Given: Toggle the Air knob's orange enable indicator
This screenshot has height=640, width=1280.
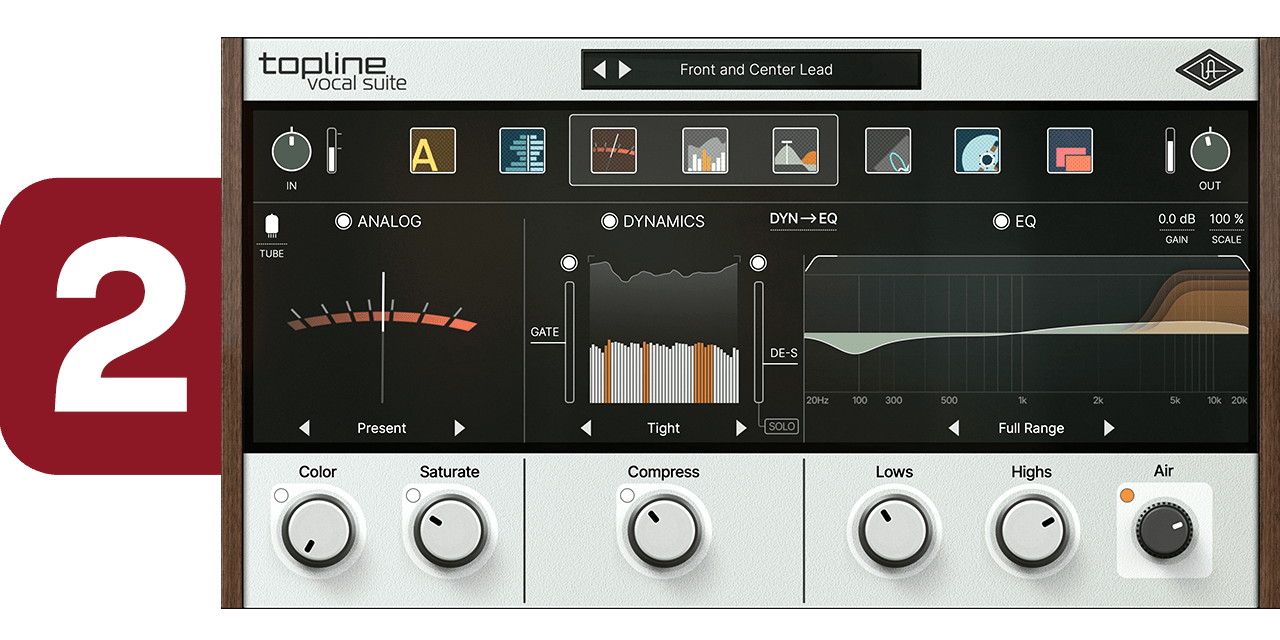Looking at the screenshot, I should tap(1127, 495).
